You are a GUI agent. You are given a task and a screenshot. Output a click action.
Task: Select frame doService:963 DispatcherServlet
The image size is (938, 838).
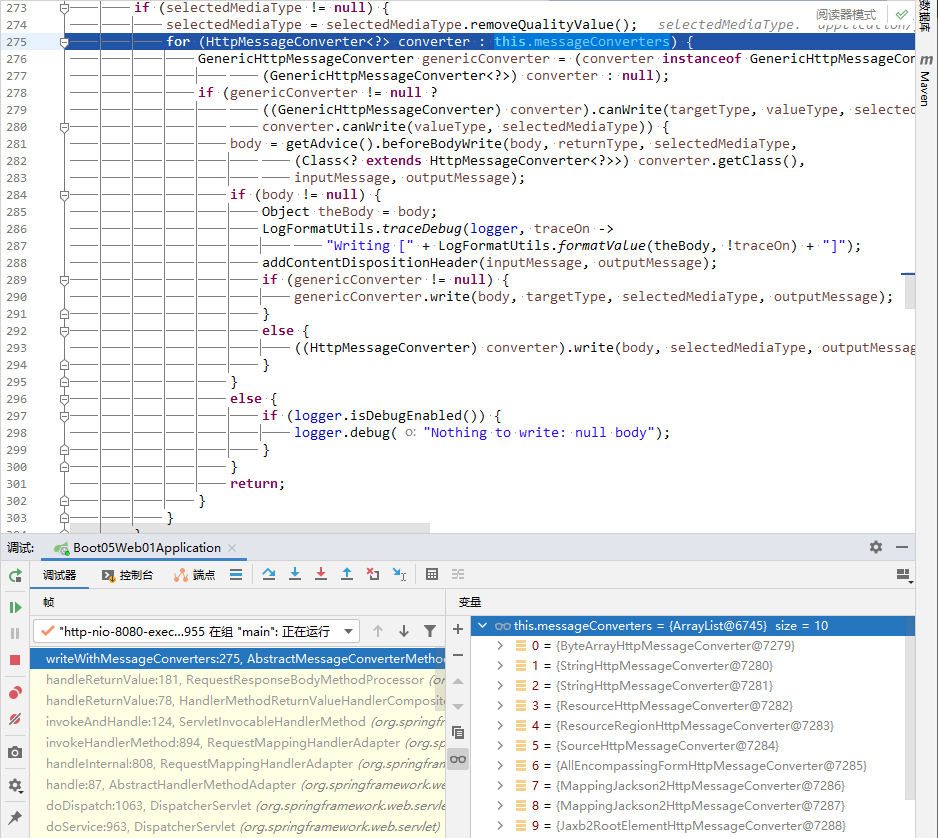click(x=237, y=827)
